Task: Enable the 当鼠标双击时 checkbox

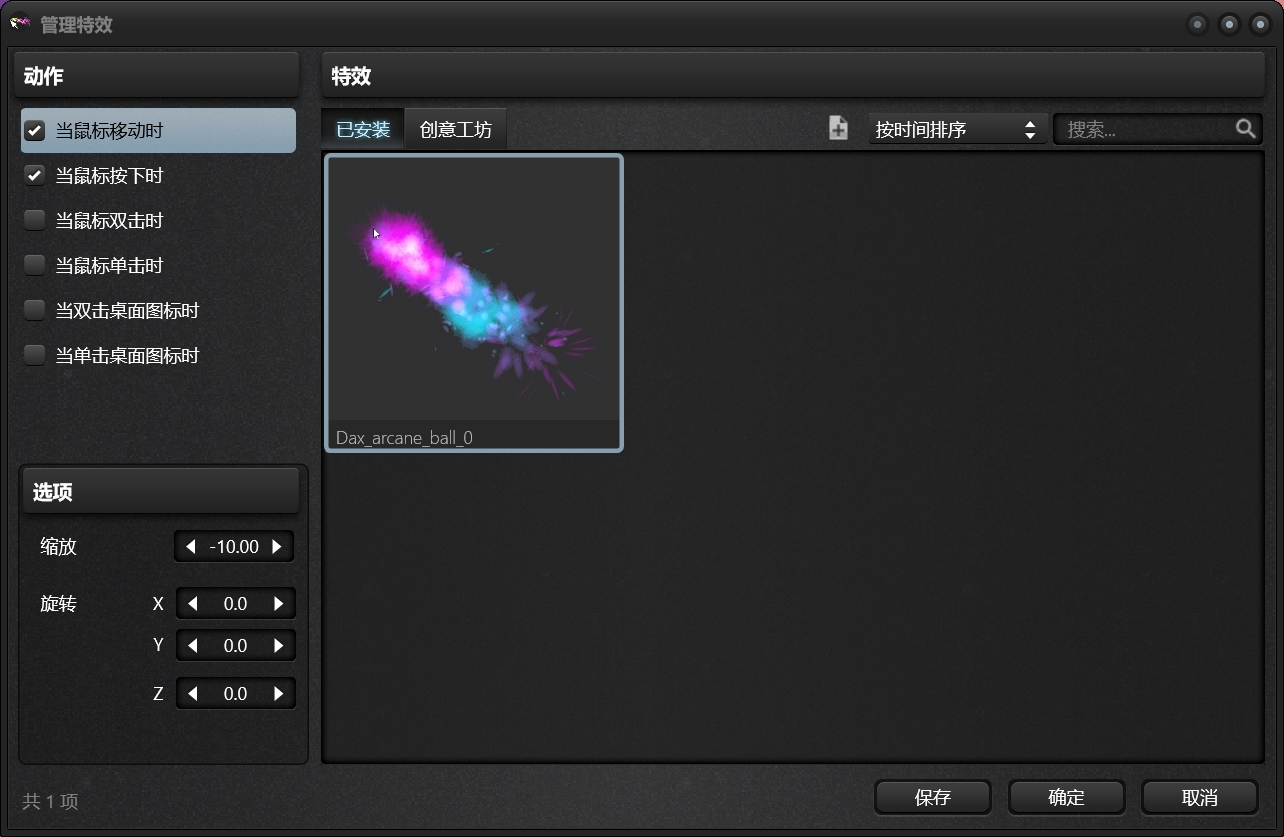Action: (x=33, y=220)
